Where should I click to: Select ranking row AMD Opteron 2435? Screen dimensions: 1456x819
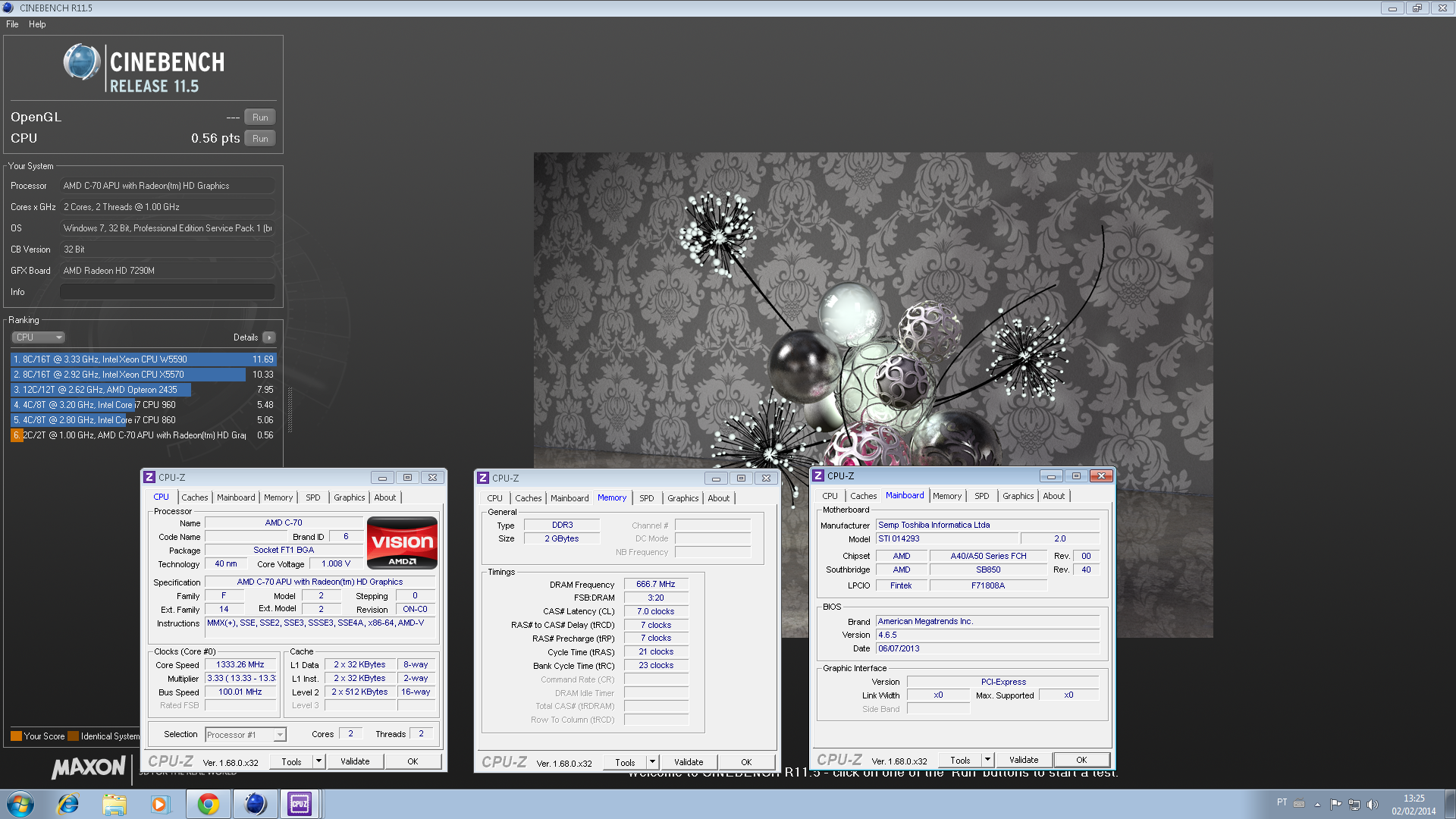click(143, 390)
